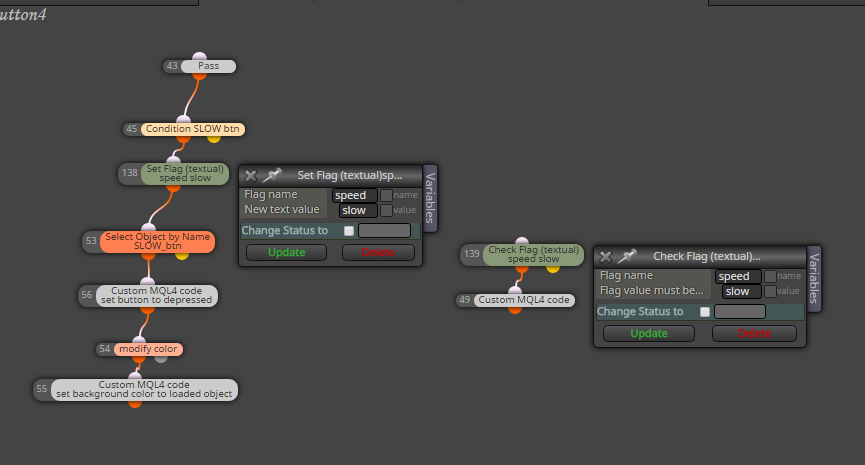Click Change Status field in Check Flag panel
Viewport: 865px width, 465px height.
point(740,312)
